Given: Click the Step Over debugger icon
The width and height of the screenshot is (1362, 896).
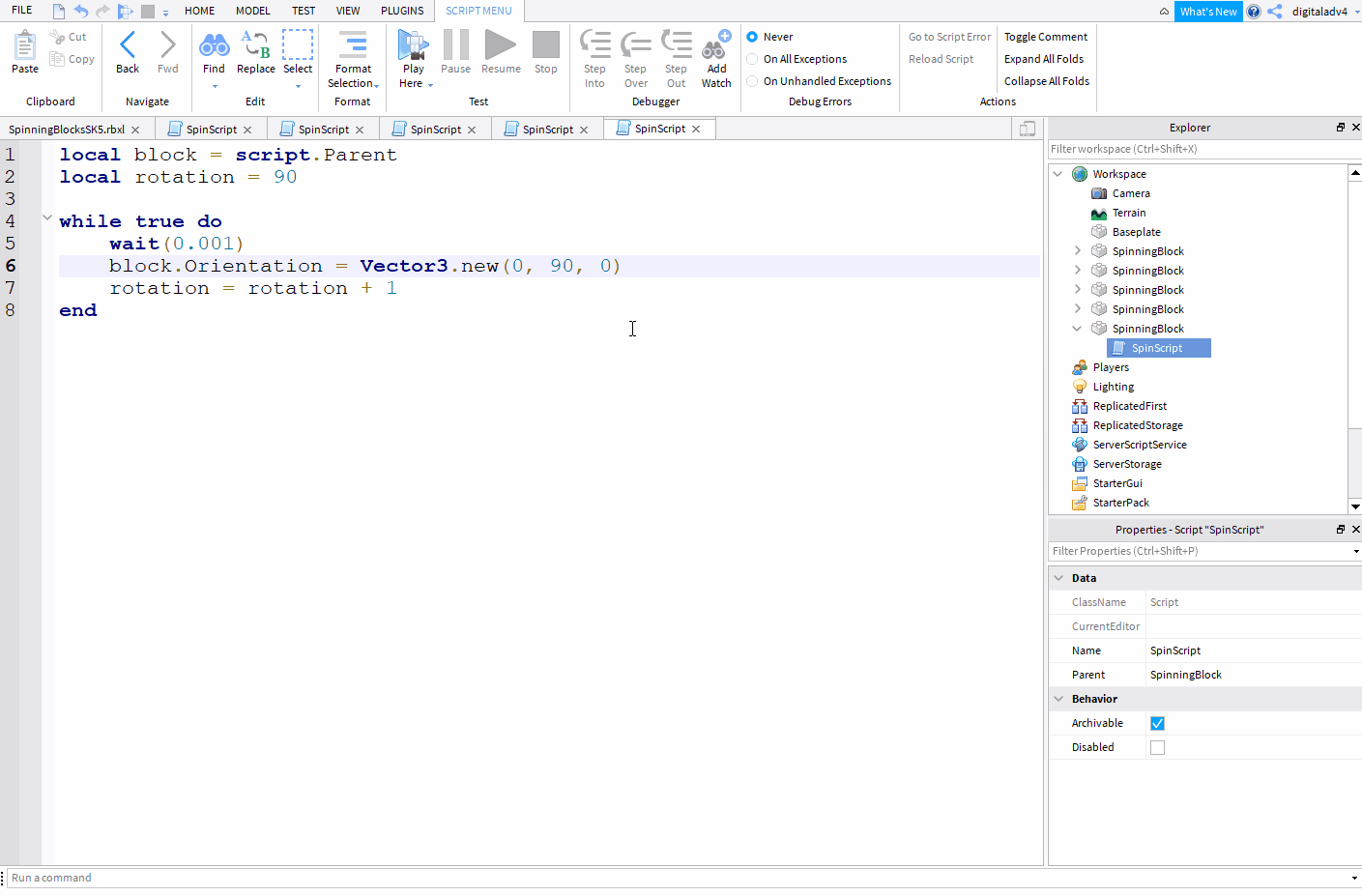Looking at the screenshot, I should tap(635, 44).
